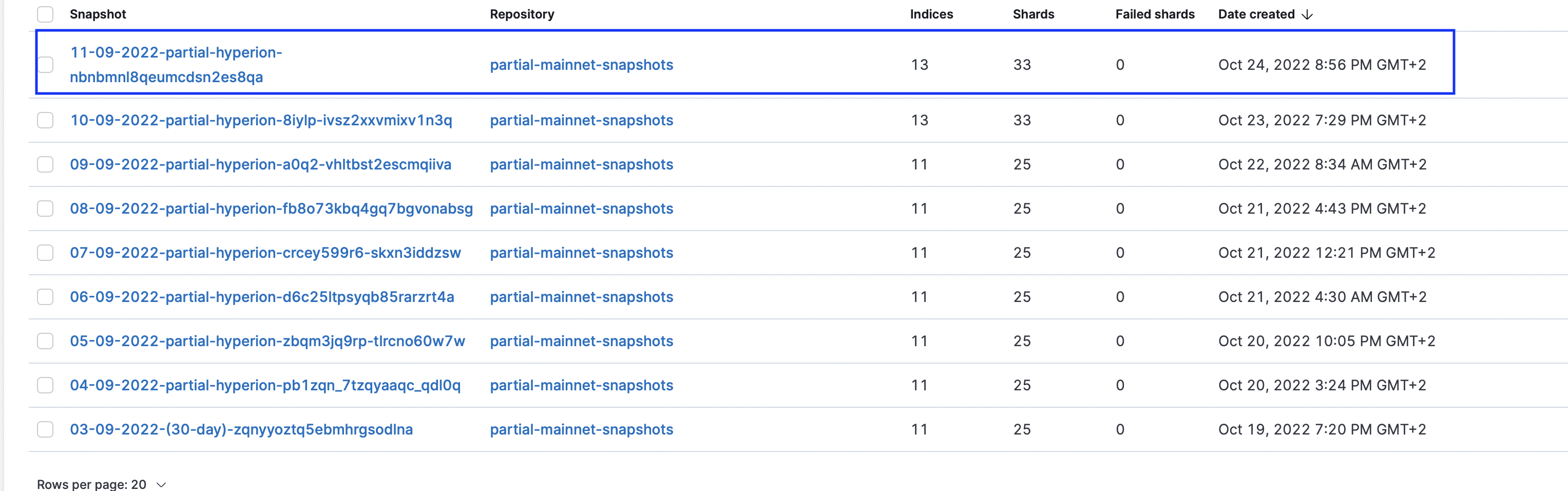Open partial-mainnet-snapshots repository in Oct 19 row
The height and width of the screenshot is (491, 1568).
(581, 429)
